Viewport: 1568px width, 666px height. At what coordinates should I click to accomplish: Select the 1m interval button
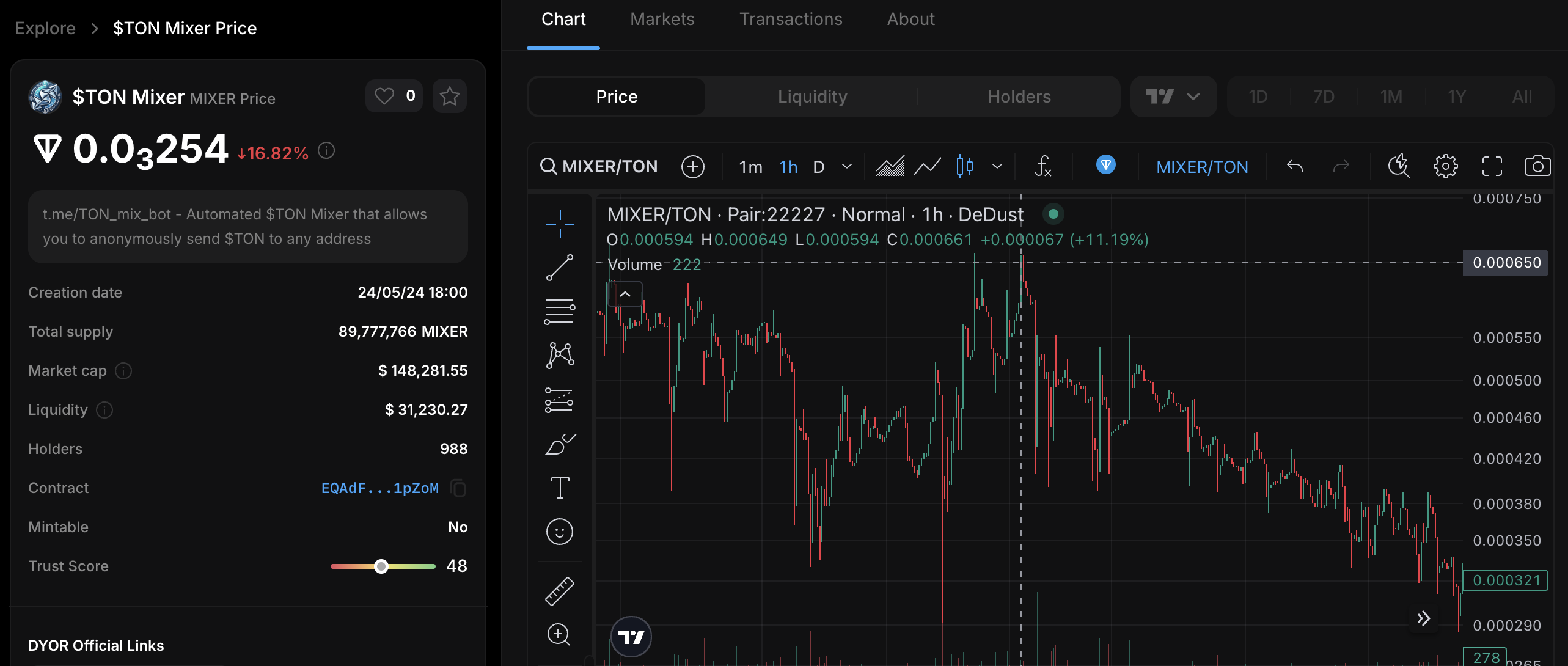[750, 167]
